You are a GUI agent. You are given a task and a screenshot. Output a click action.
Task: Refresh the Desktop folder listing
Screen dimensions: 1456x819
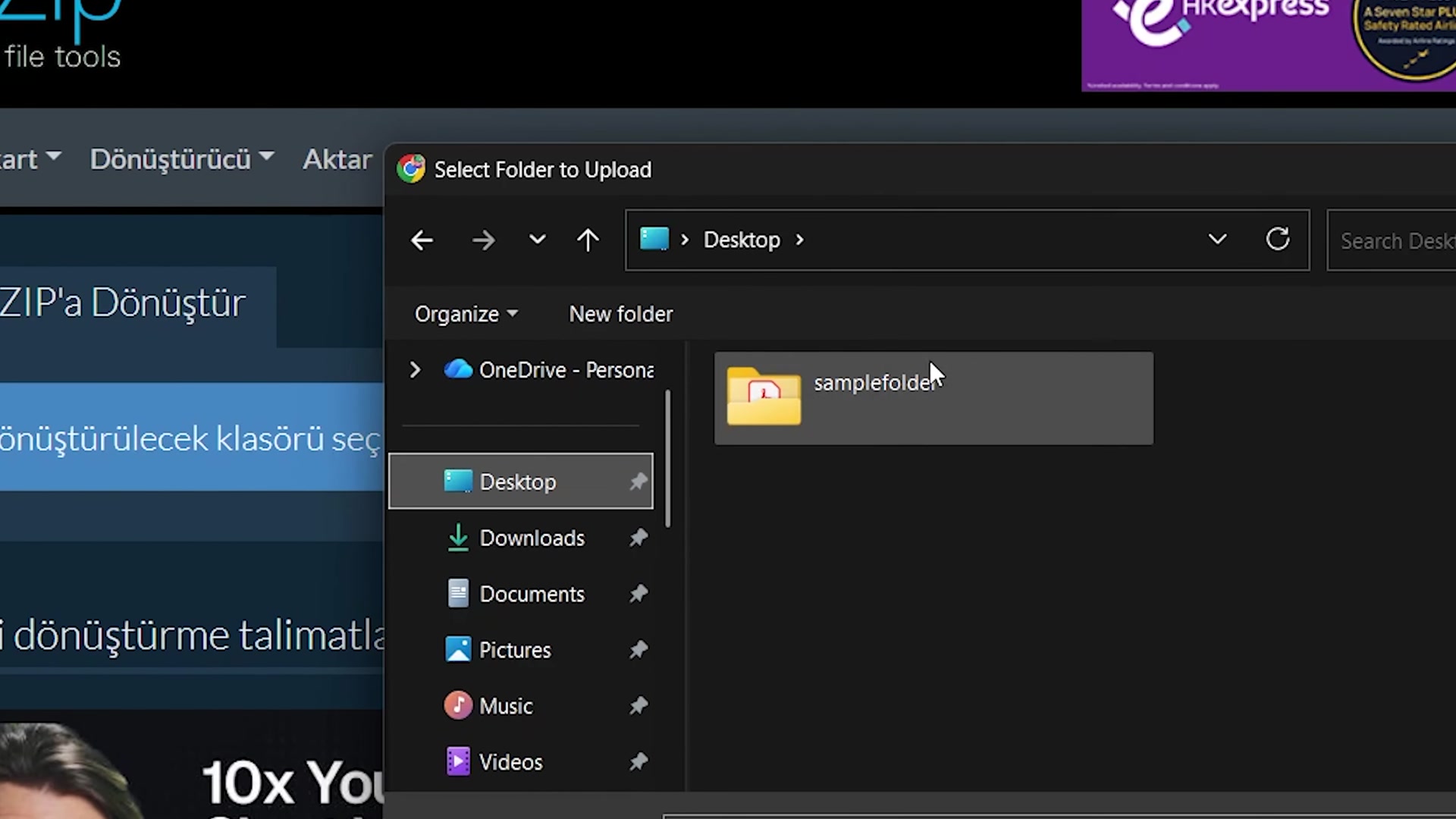1278,240
